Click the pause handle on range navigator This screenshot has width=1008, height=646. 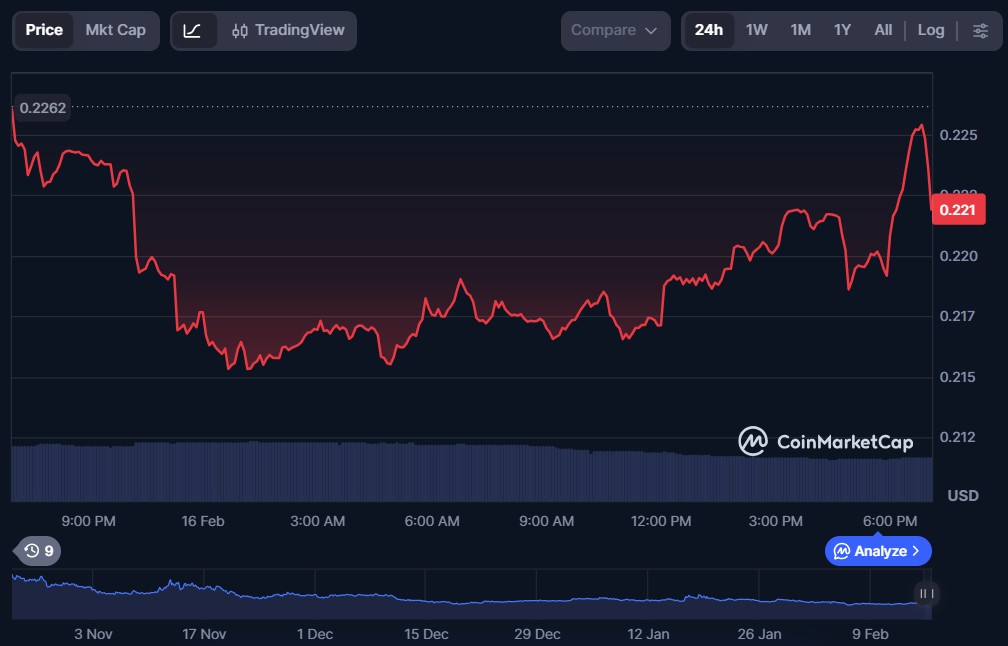click(x=927, y=594)
